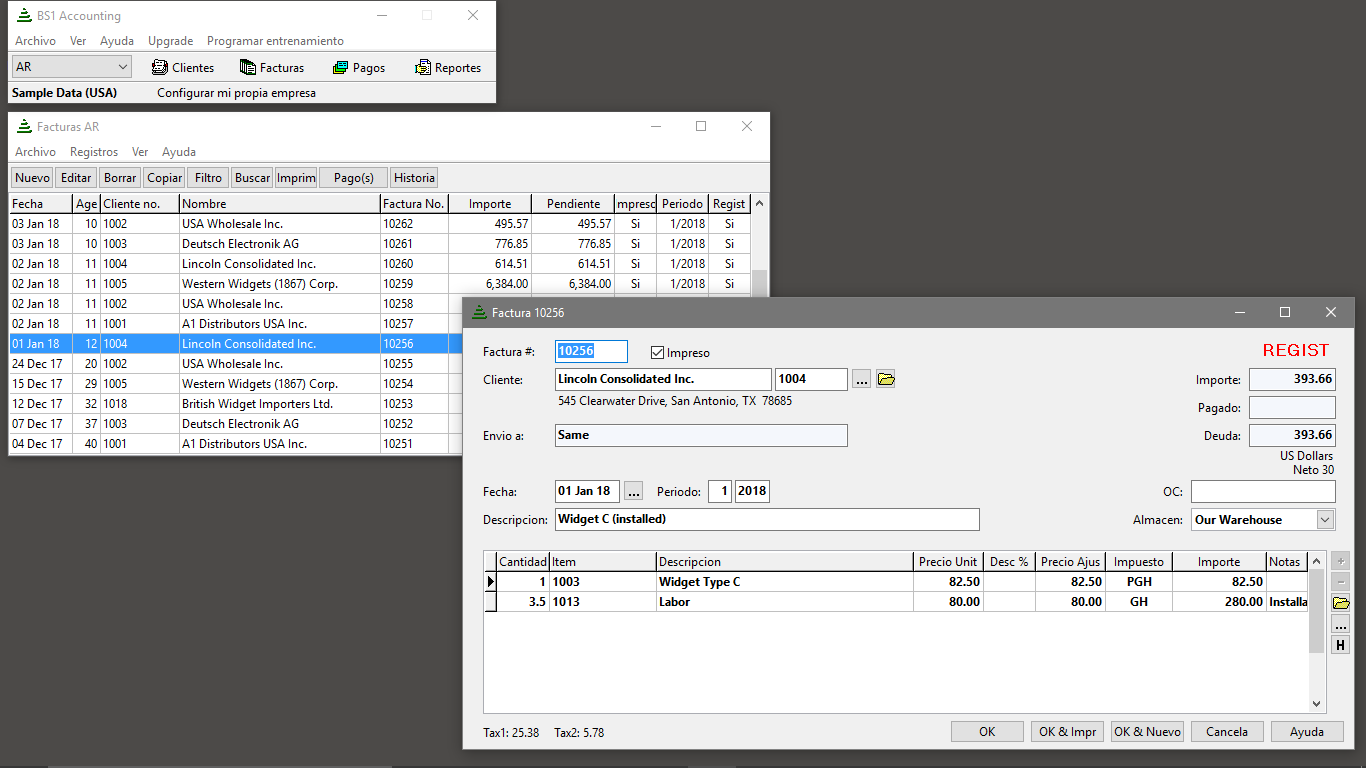The width and height of the screenshot is (1366, 768).
Task: Click the Nuevo button in Facturas AR
Action: (x=32, y=178)
